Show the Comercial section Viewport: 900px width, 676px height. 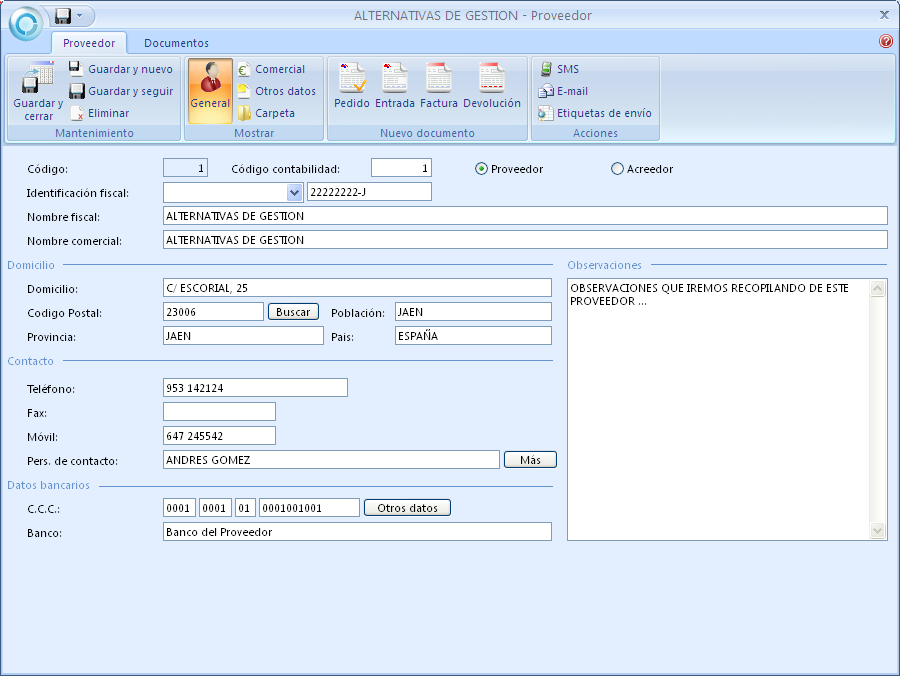click(x=244, y=69)
